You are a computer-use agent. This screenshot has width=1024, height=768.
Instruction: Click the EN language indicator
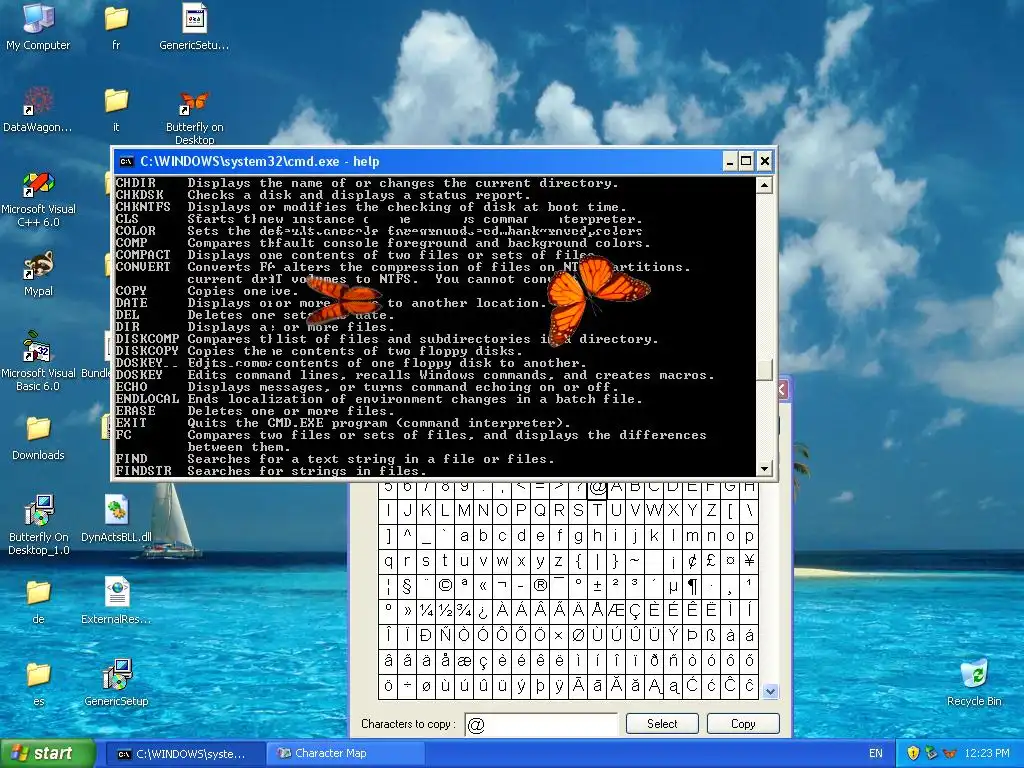tap(876, 753)
